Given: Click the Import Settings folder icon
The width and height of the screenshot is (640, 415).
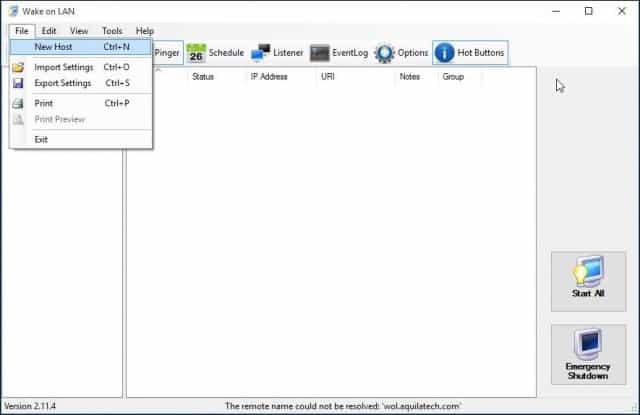Looking at the screenshot, I should [x=18, y=67].
